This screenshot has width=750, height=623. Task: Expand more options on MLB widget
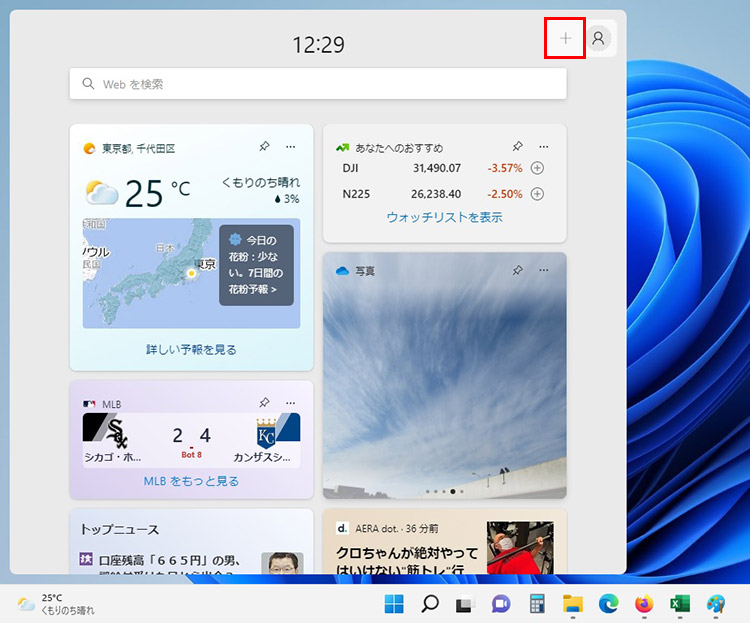click(x=291, y=403)
